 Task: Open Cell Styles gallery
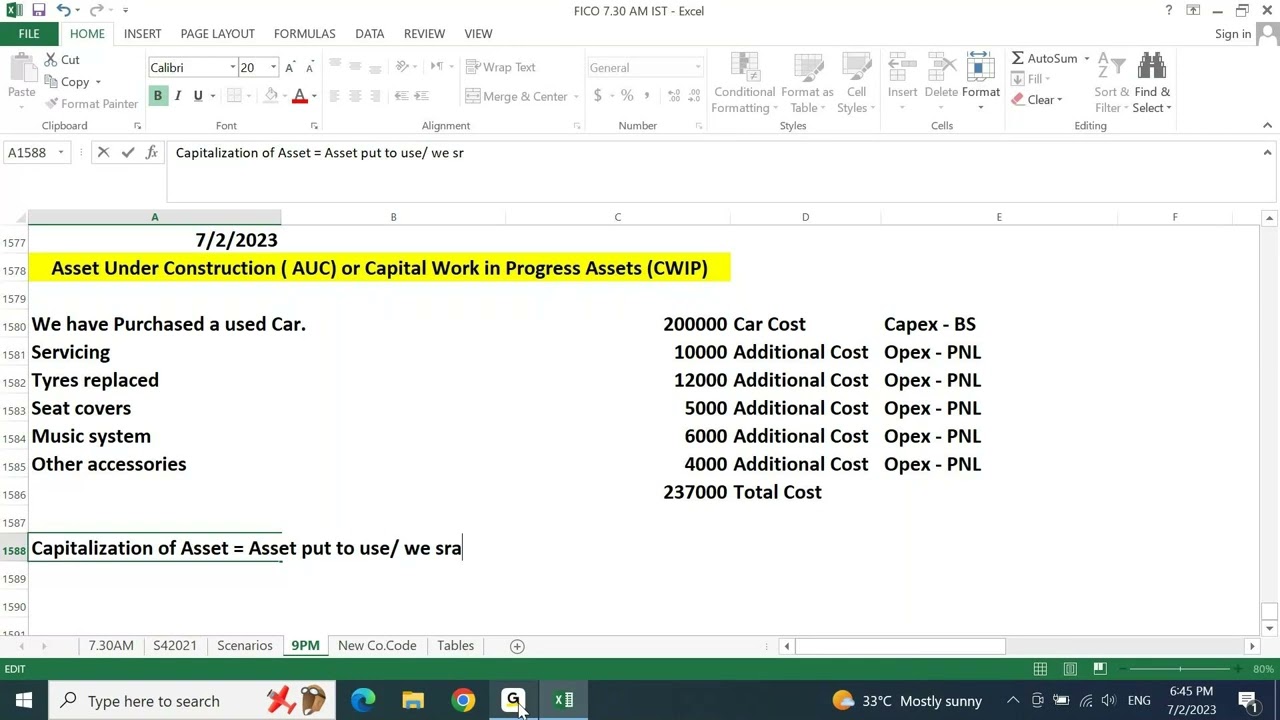coord(857,83)
